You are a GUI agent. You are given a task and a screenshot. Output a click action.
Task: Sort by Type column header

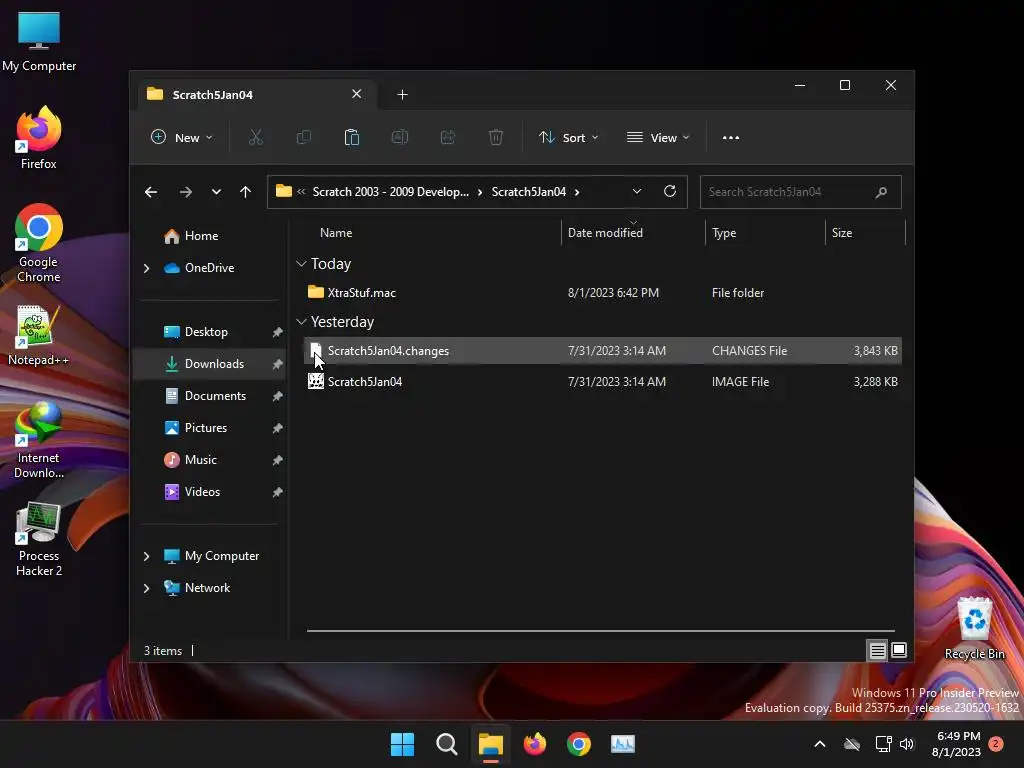click(765, 232)
